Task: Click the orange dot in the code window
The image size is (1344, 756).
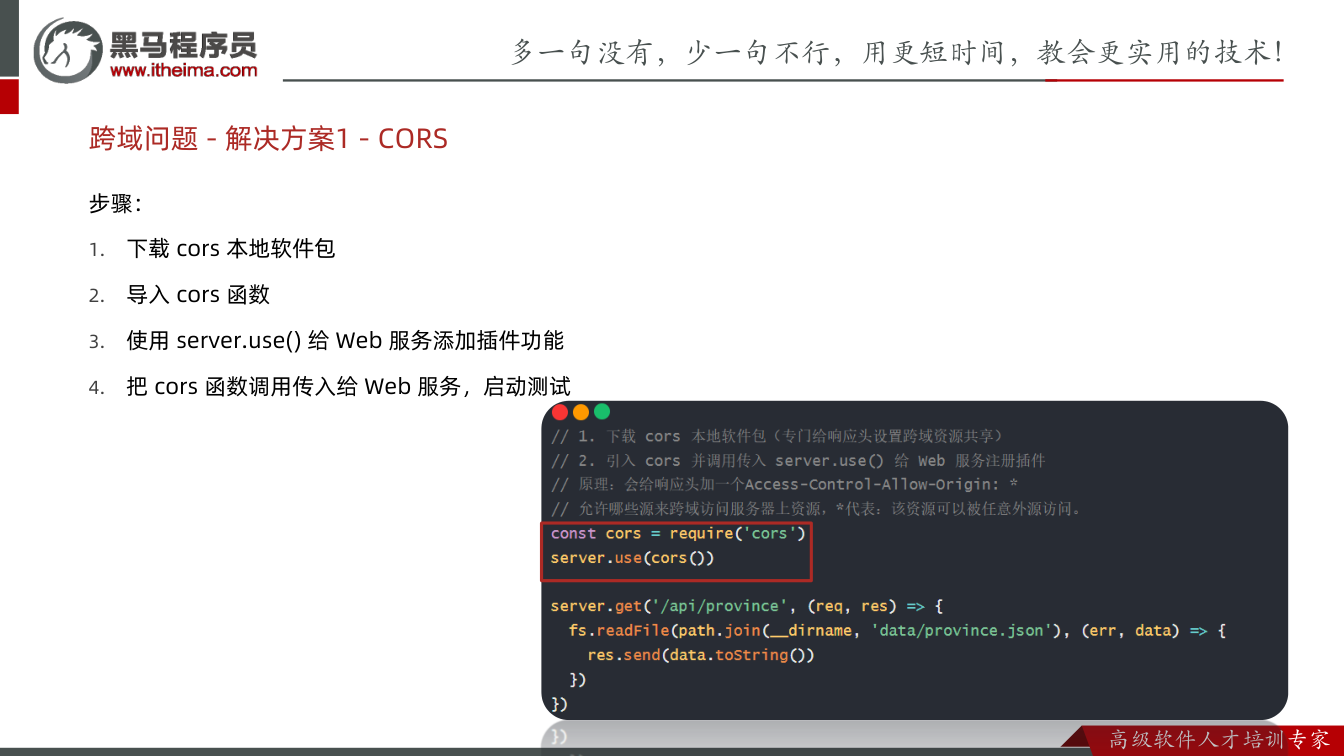Action: click(581, 412)
